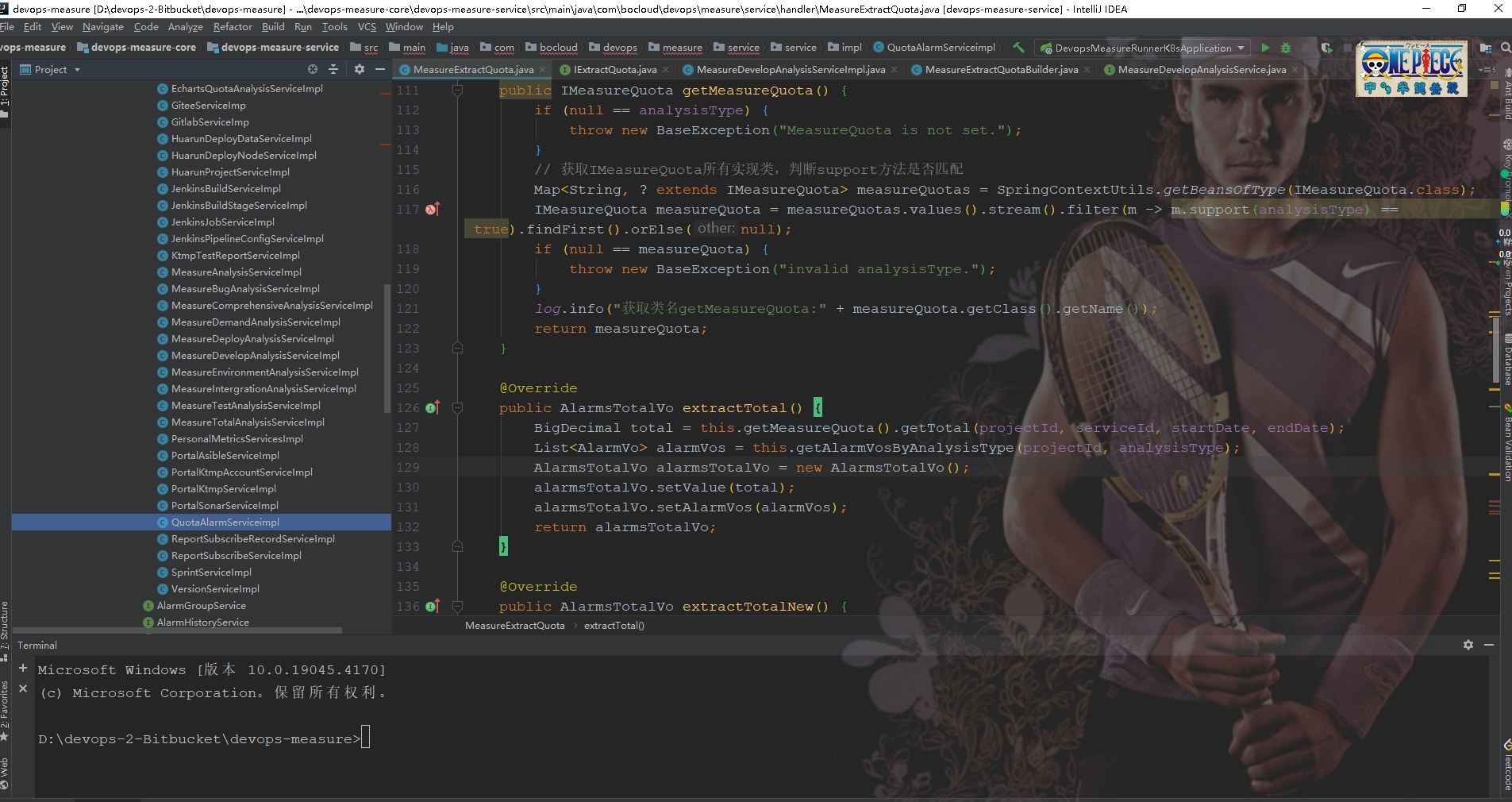
Task: Click the Scroll from Source crosshair icon
Action: click(x=313, y=69)
